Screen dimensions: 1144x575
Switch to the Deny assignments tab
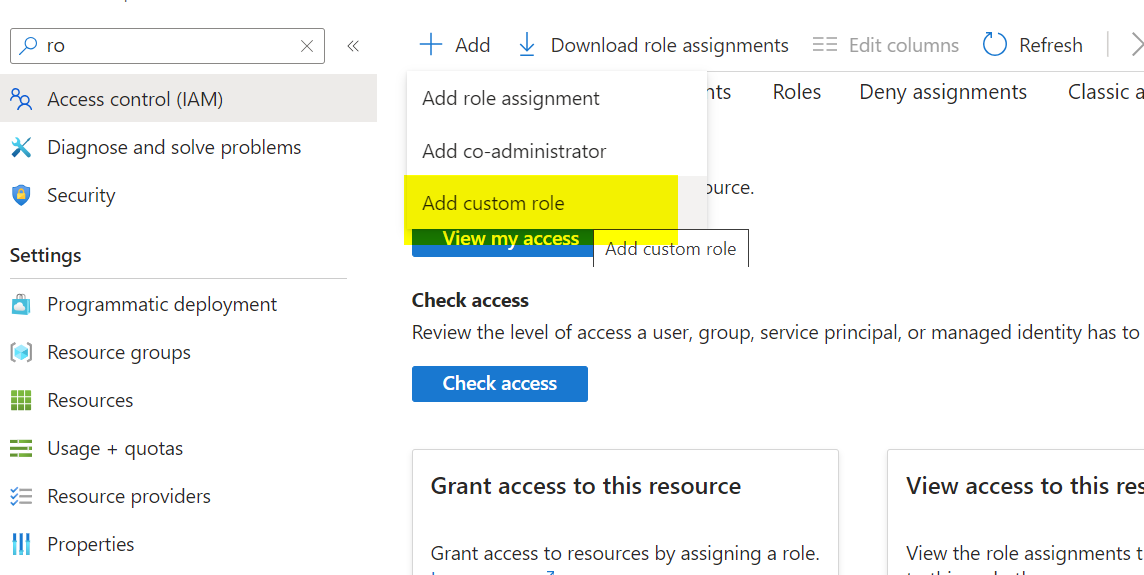pyautogui.click(x=943, y=92)
